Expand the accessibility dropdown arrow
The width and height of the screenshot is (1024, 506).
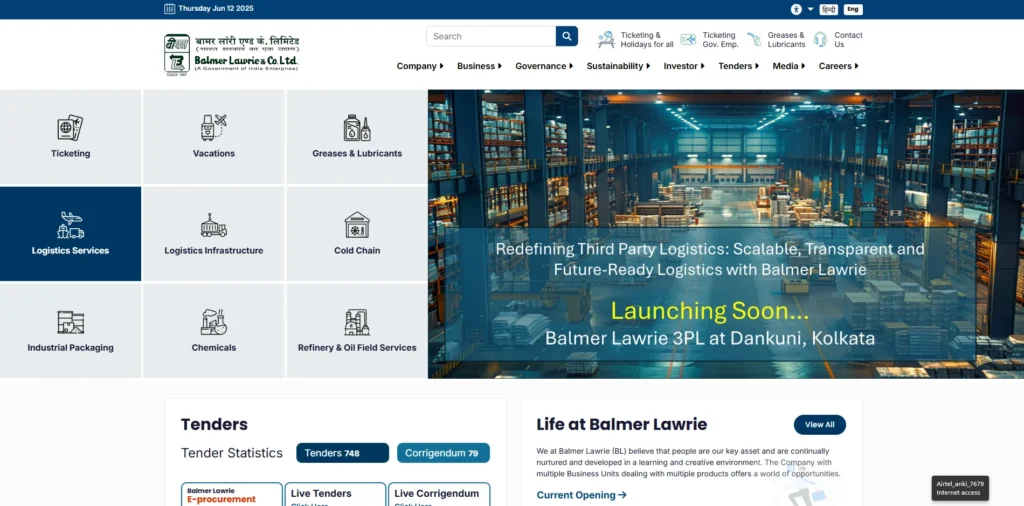tap(810, 9)
